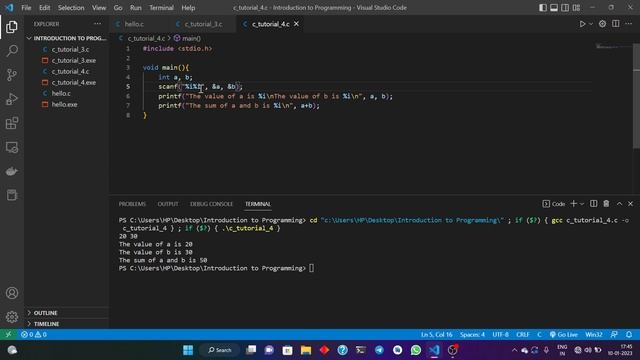Image resolution: width=640 pixels, height=360 pixels.
Task: Open WhatsApp from the taskbar
Action: 416,350
